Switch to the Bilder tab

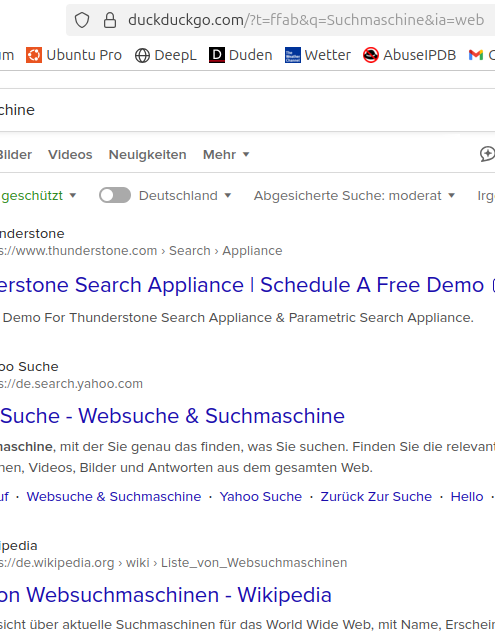15,155
